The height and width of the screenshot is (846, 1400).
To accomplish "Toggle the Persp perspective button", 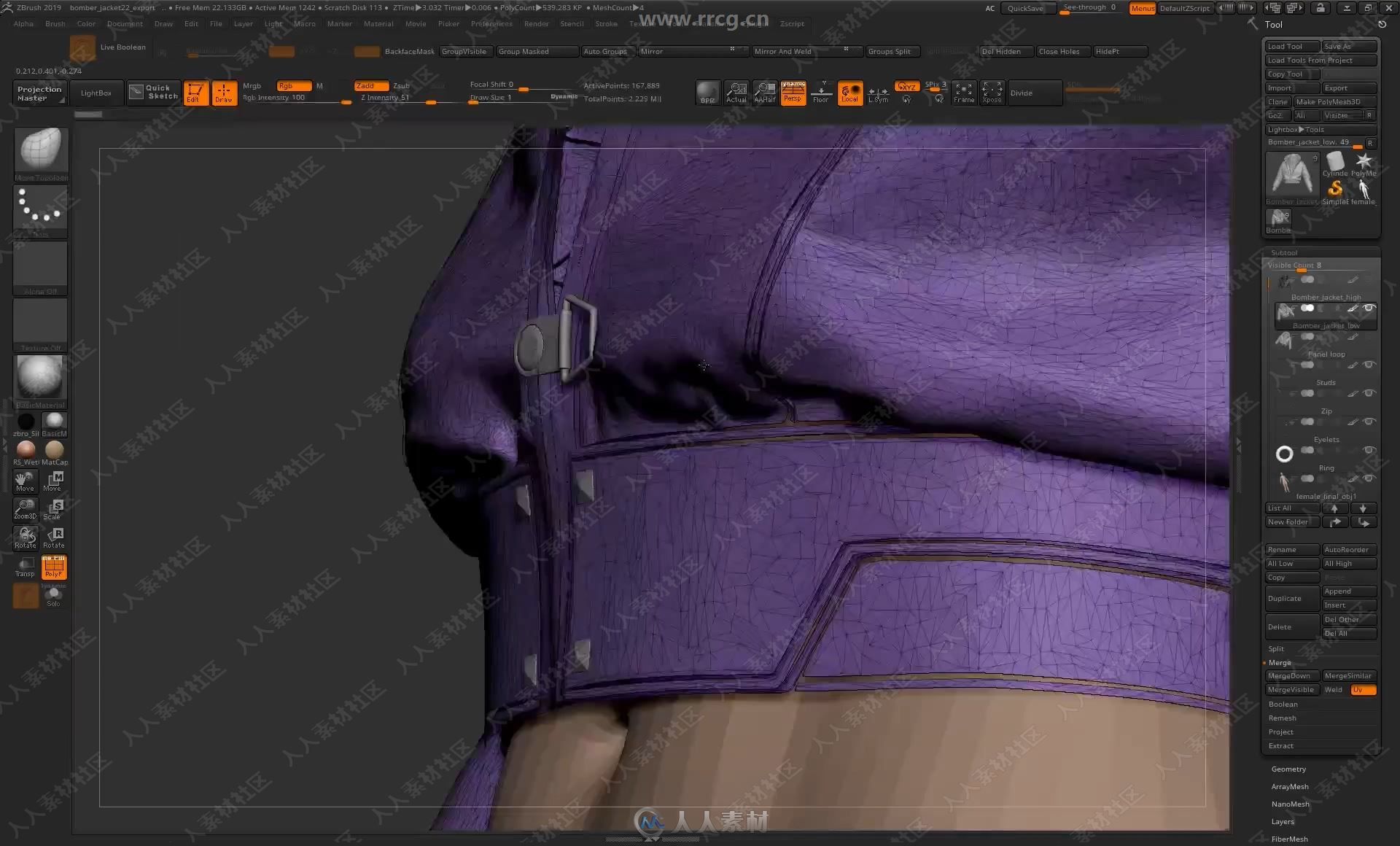I will point(793,93).
